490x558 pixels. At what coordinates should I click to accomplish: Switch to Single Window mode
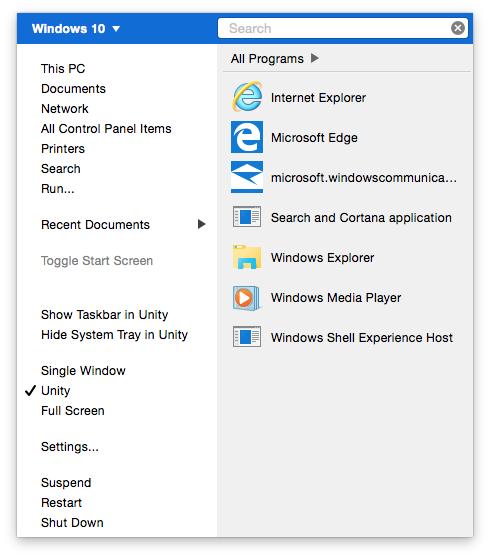tap(83, 371)
